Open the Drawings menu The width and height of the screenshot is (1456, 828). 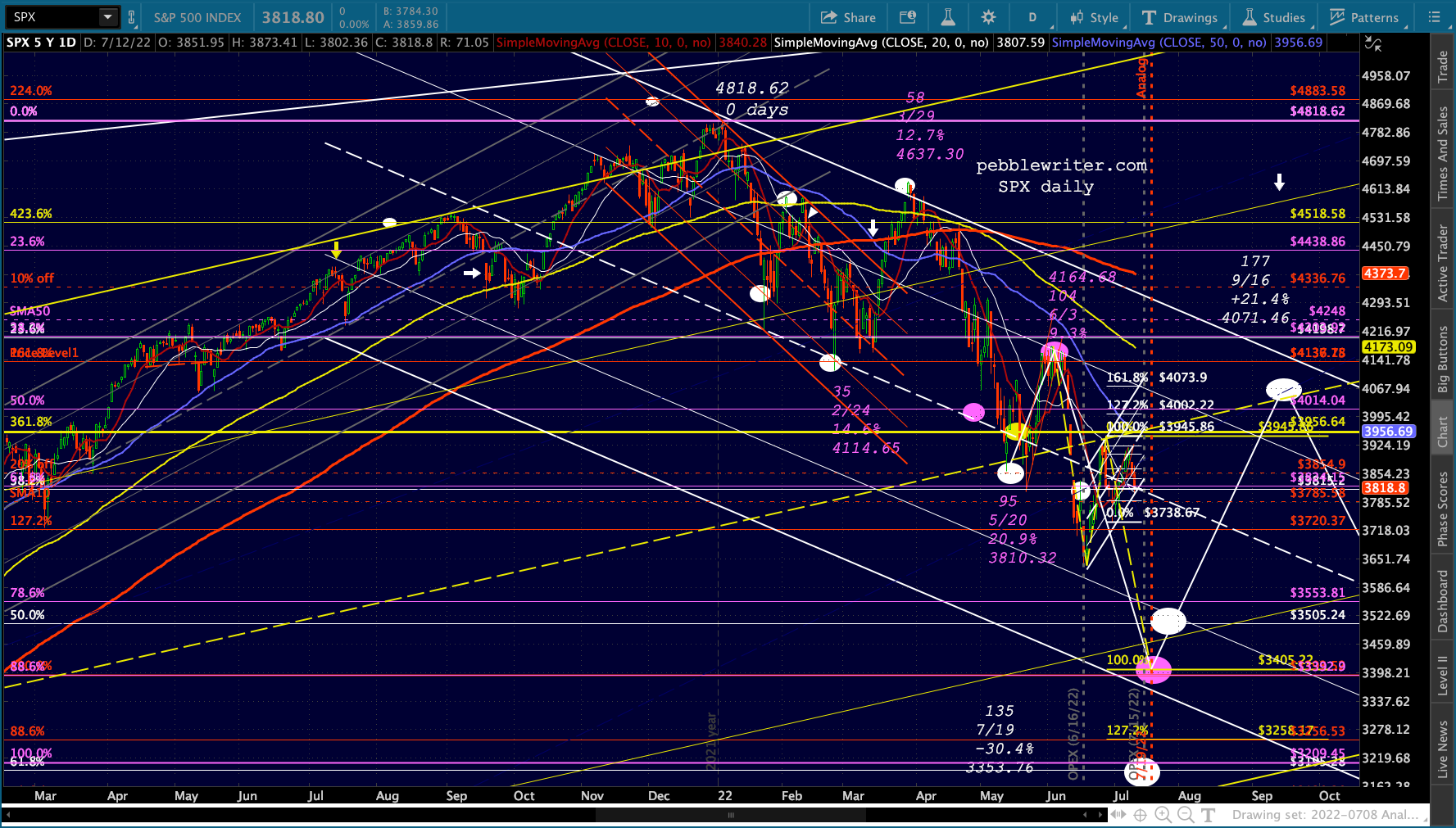(x=1180, y=17)
